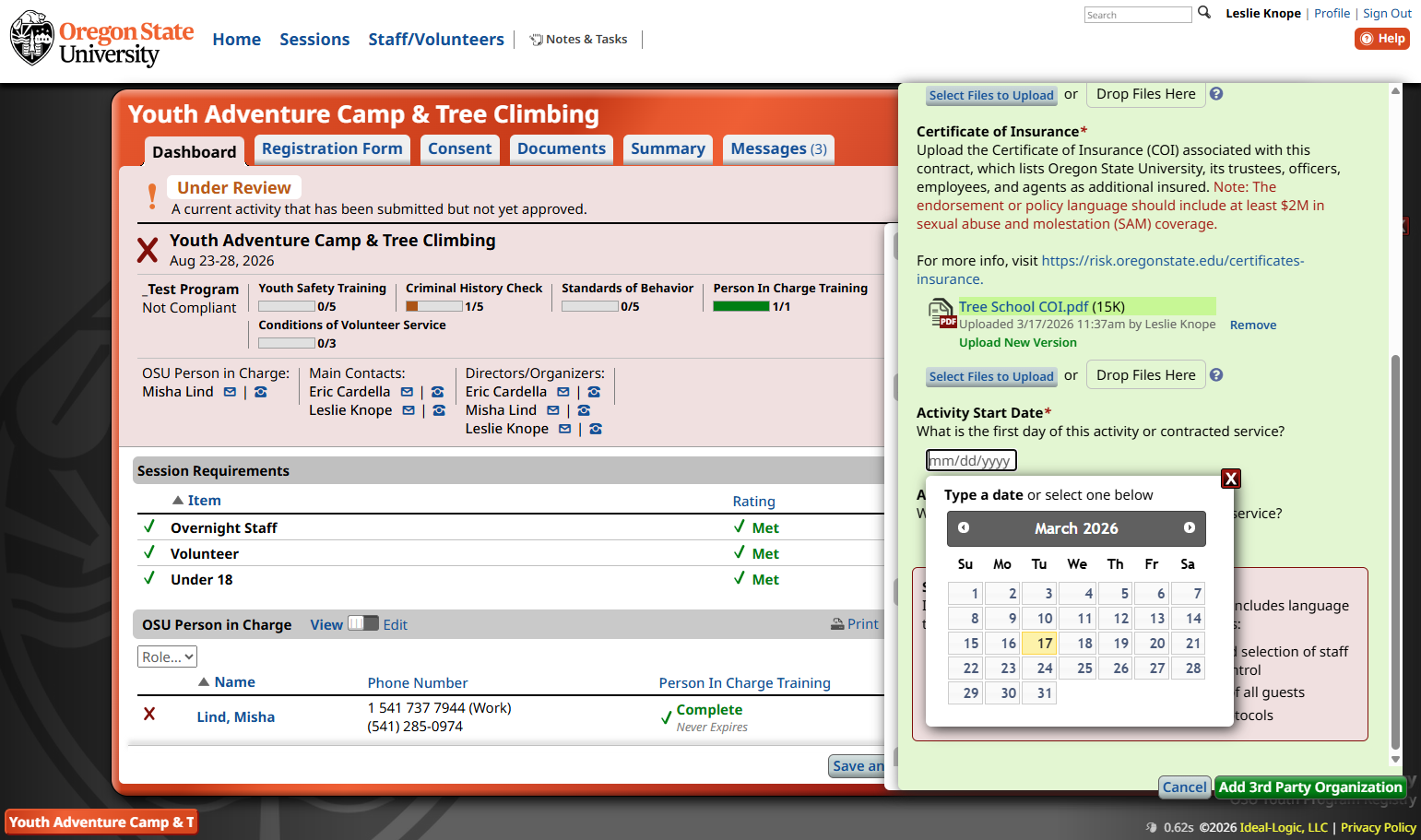Viewport: 1421px width, 840px height.
Task: Click the Cancel button
Action: tap(1184, 787)
